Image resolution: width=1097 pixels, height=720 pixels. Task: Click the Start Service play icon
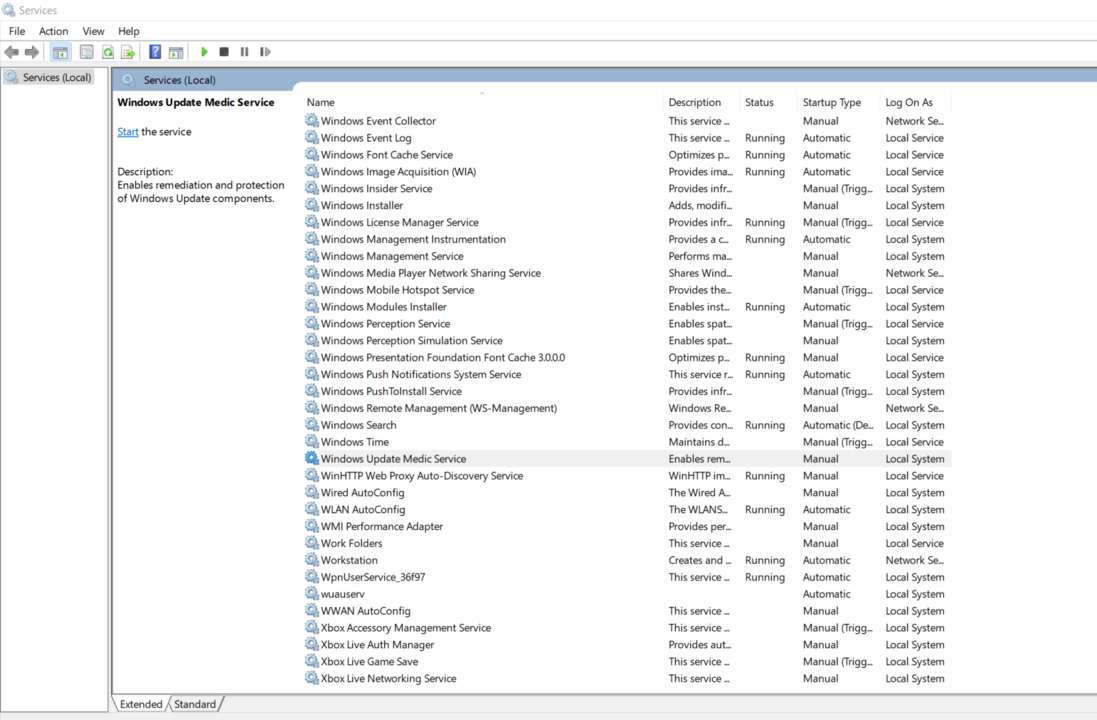click(x=204, y=52)
